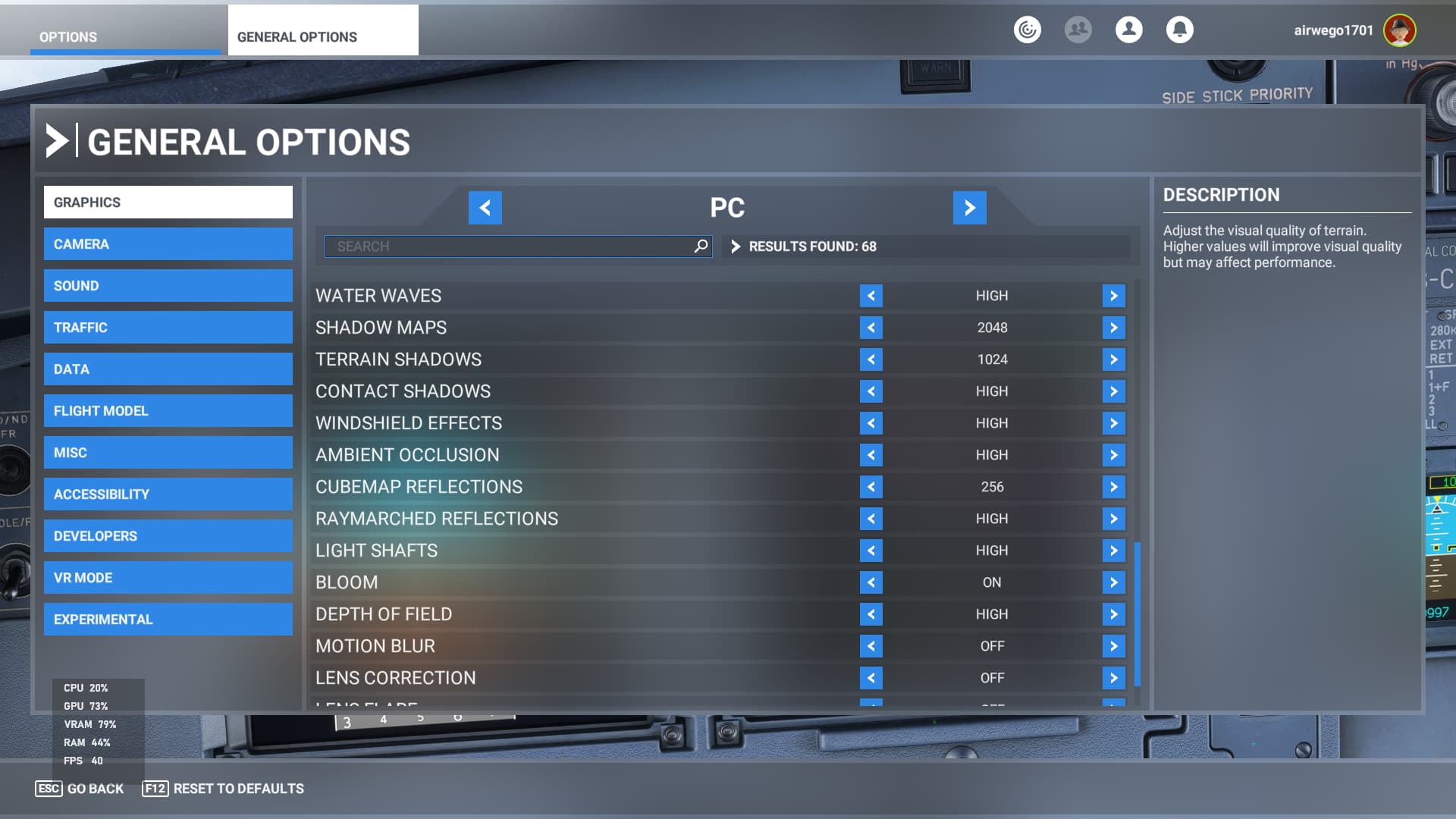
Task: Open the Misc settings category
Action: coord(168,453)
